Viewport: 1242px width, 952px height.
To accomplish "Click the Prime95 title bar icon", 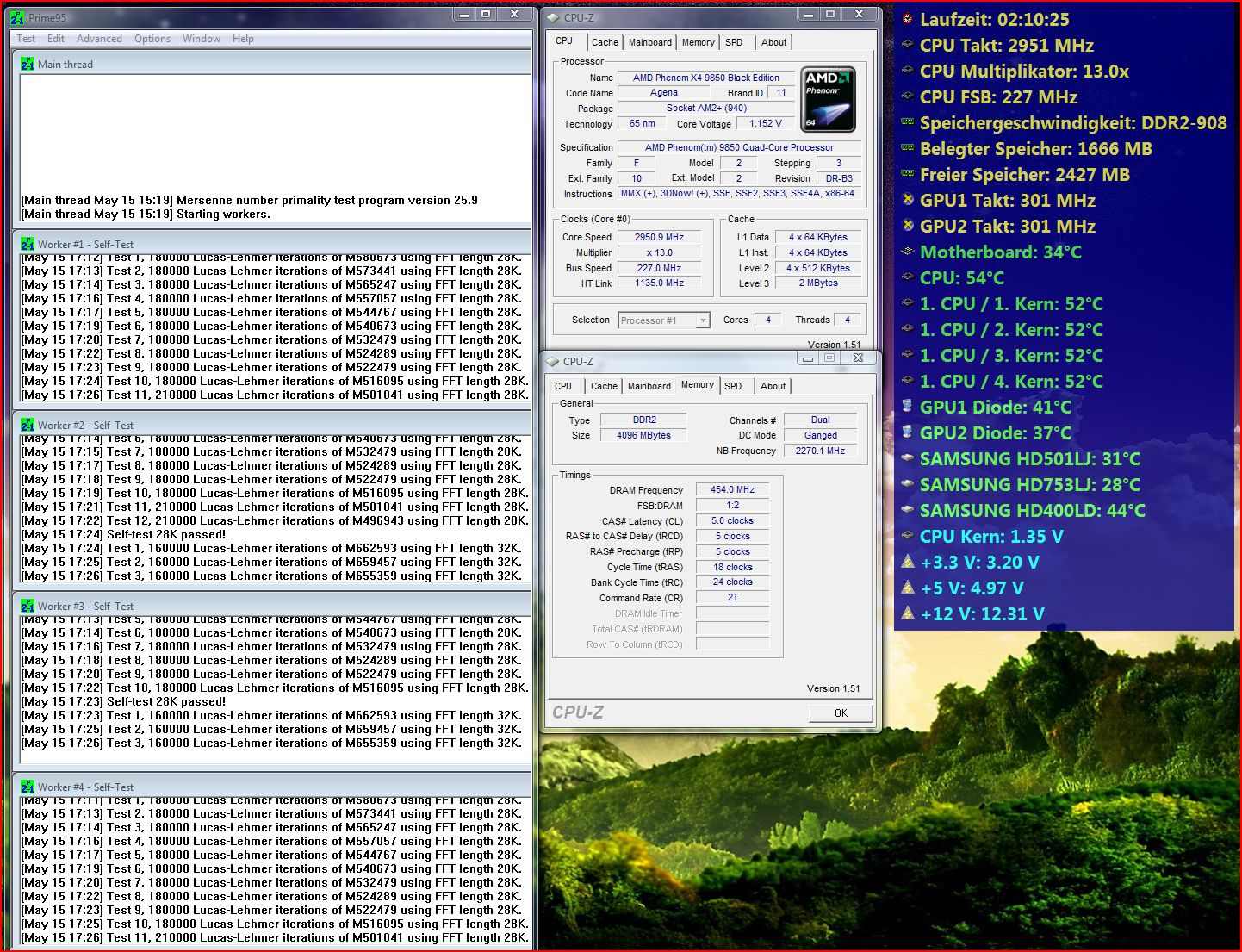I will pyautogui.click(x=17, y=17).
